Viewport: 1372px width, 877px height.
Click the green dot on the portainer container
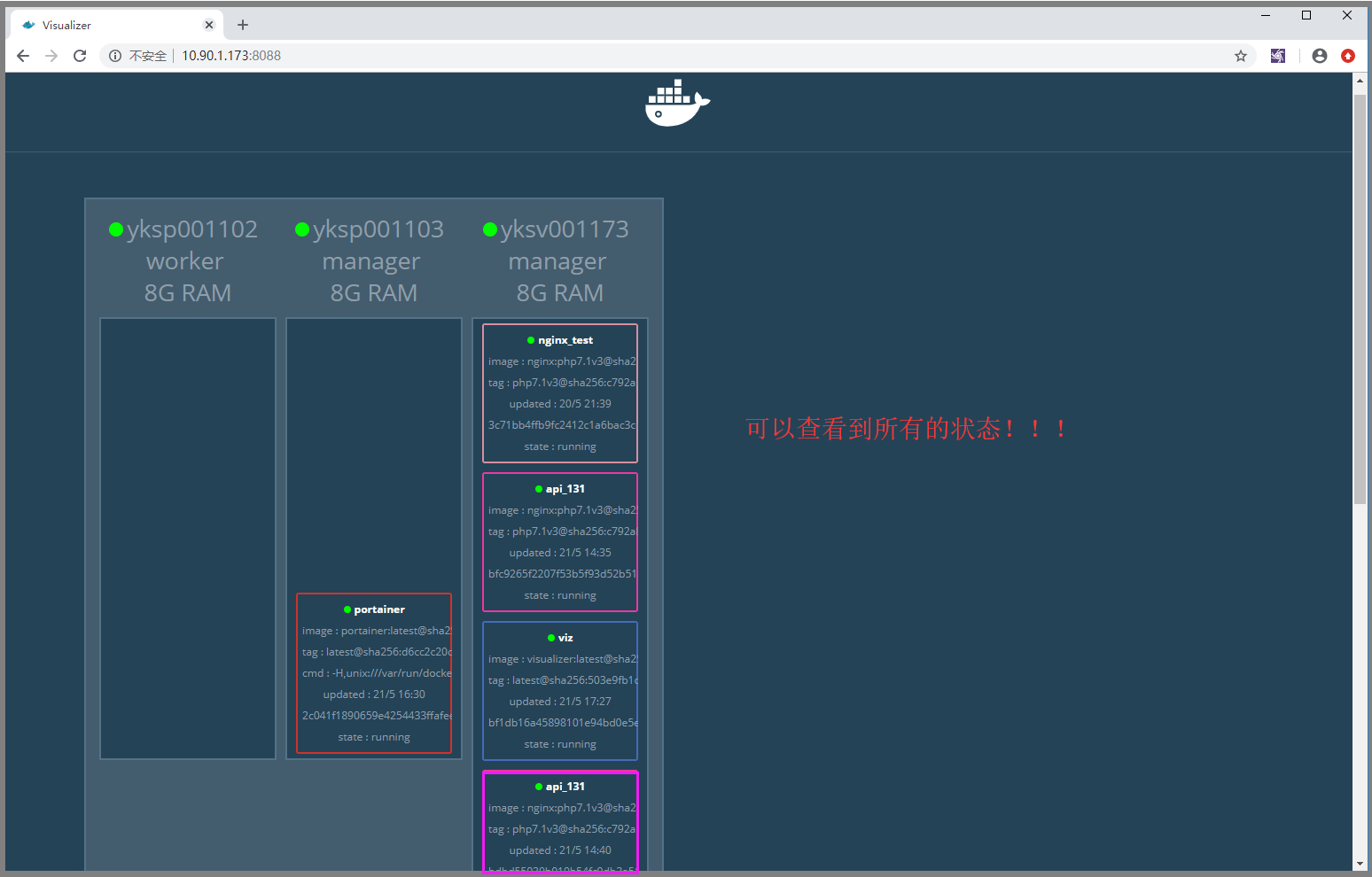coord(347,609)
